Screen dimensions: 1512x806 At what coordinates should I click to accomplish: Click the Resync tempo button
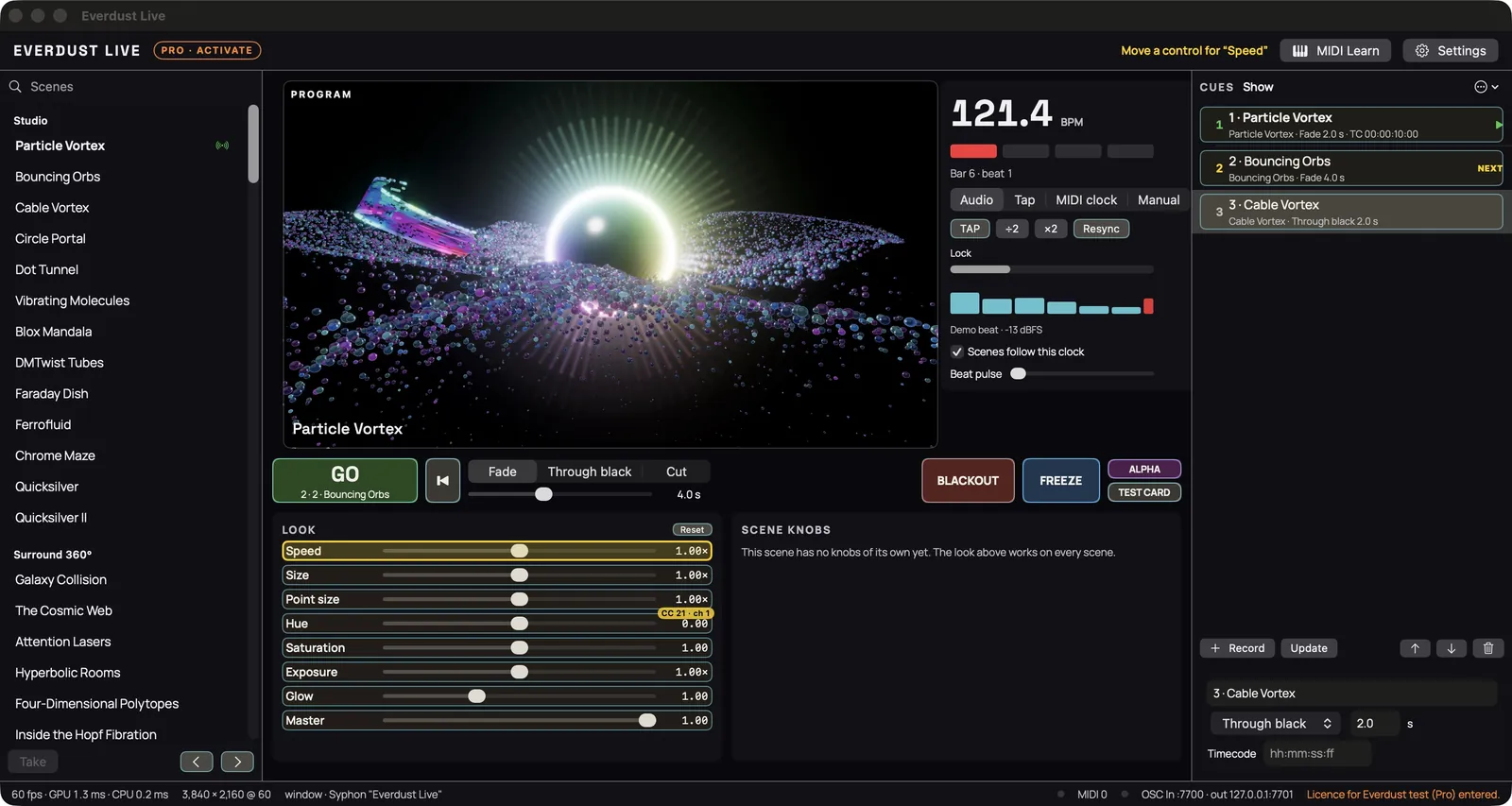(x=1101, y=229)
